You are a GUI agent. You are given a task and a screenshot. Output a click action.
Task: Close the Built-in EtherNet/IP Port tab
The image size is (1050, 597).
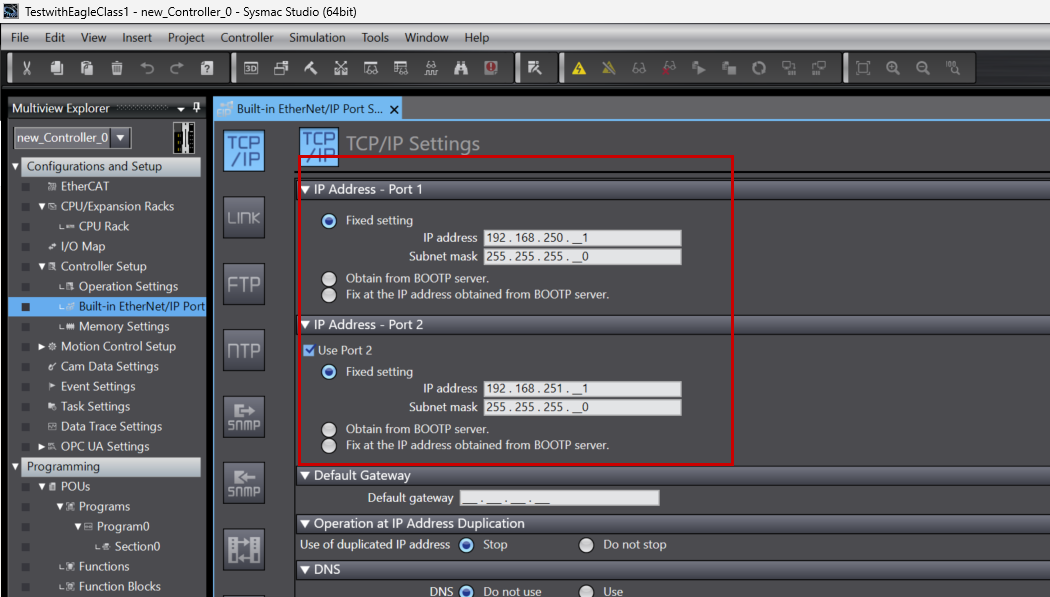[394, 109]
